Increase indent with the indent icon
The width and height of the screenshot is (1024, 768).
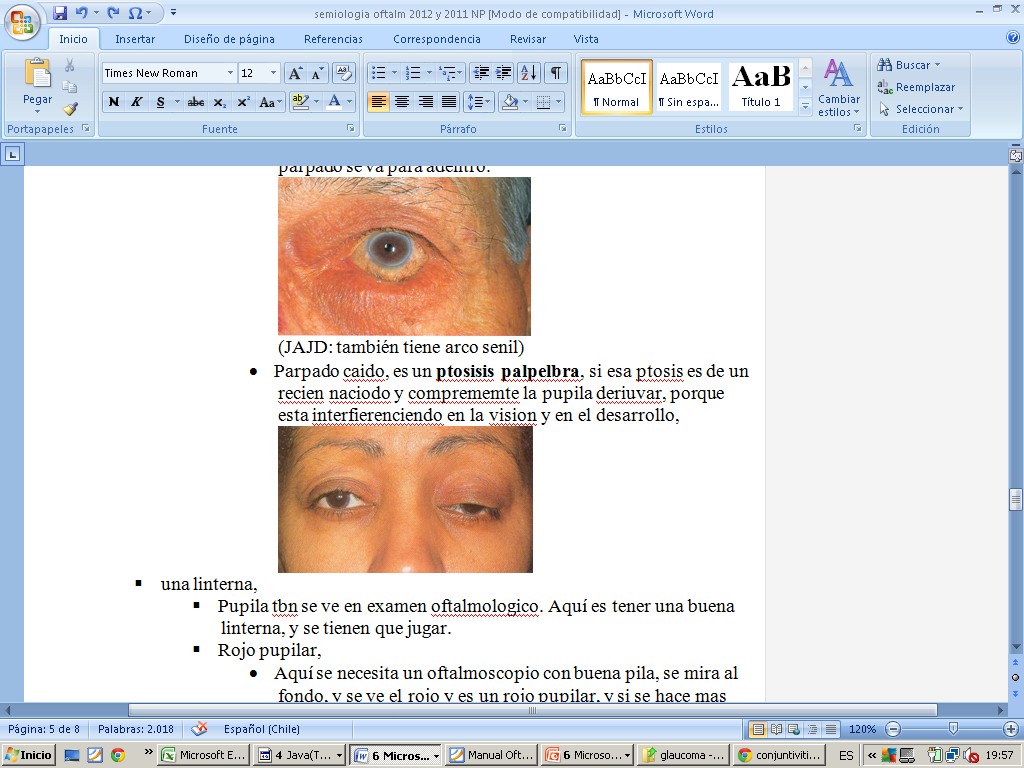504,73
